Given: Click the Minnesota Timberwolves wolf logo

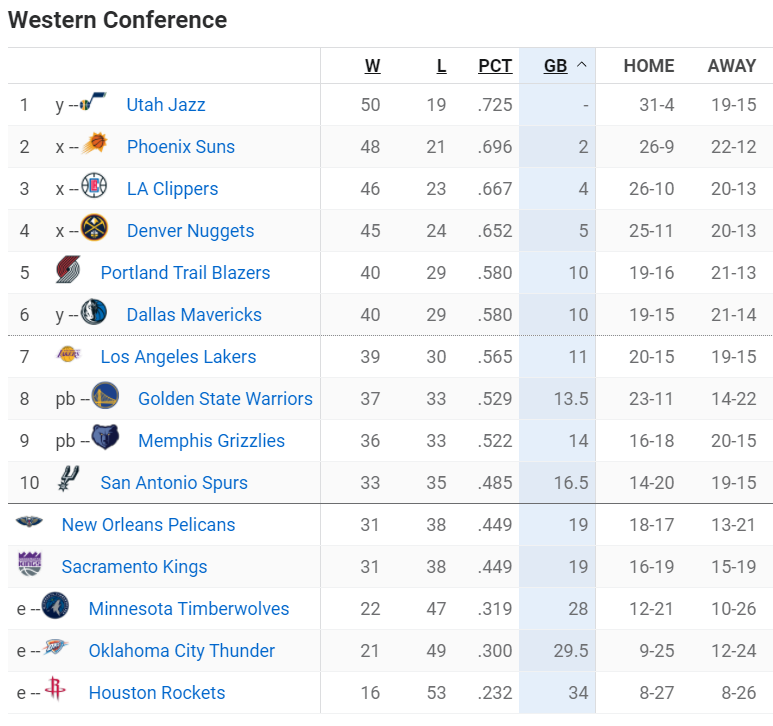Looking at the screenshot, I should coord(55,606).
